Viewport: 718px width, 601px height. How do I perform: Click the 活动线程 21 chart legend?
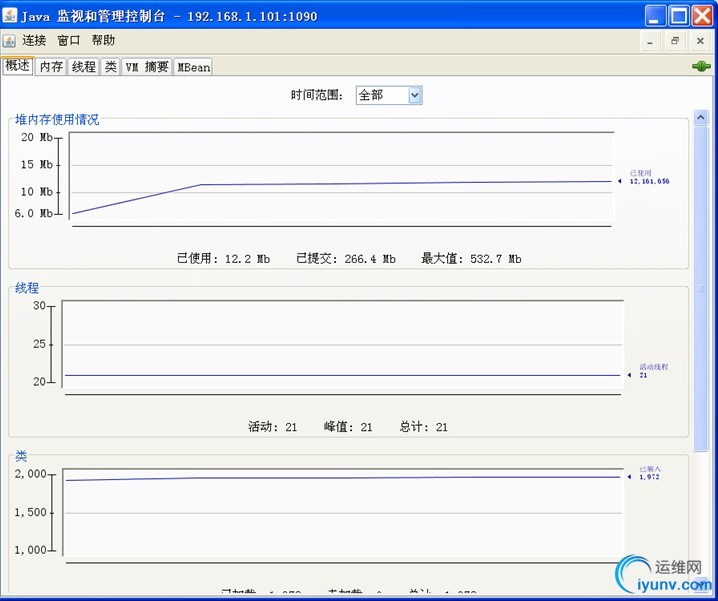(653, 371)
